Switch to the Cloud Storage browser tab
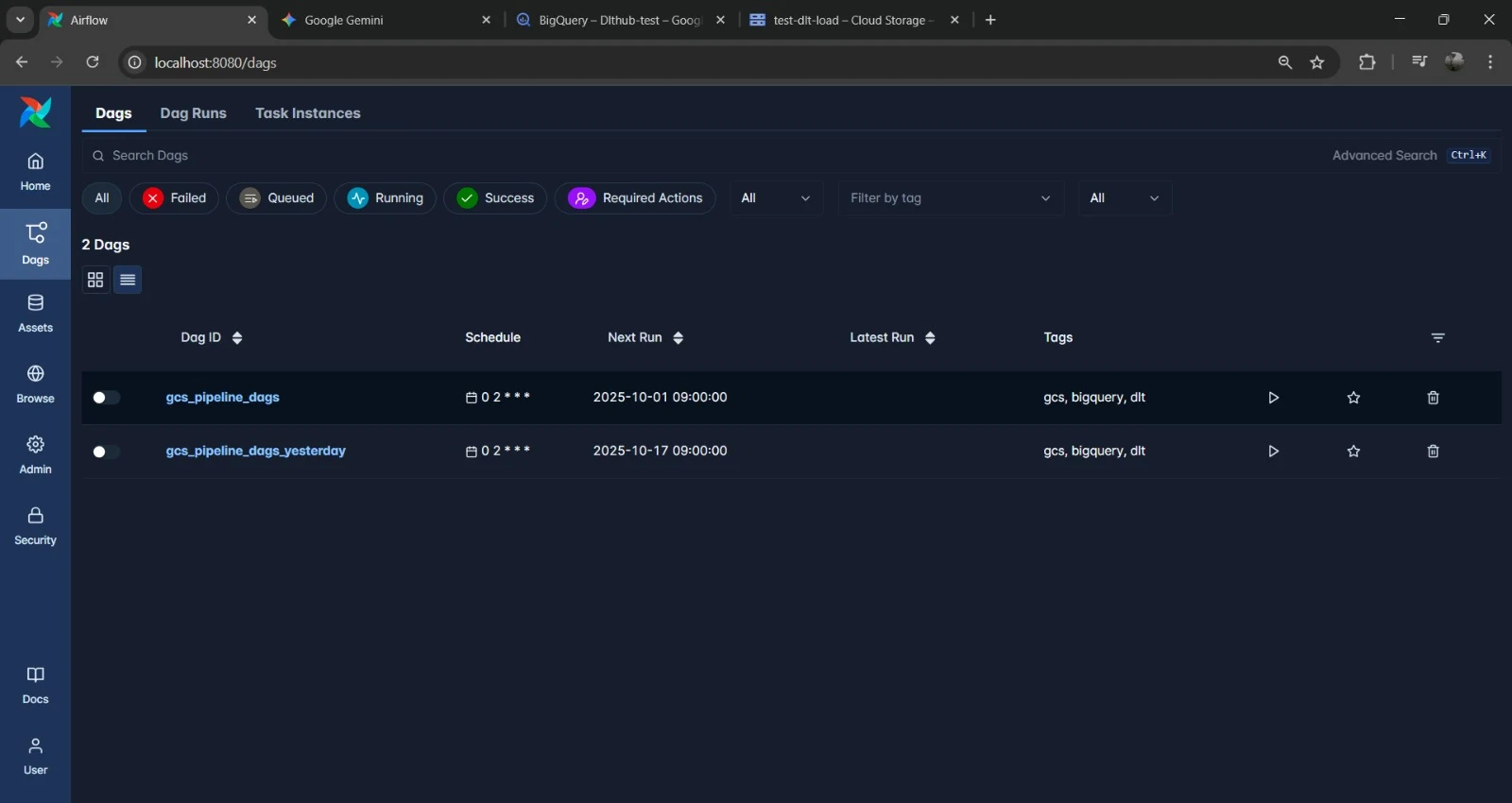This screenshot has height=803, width=1512. pyautogui.click(x=854, y=20)
